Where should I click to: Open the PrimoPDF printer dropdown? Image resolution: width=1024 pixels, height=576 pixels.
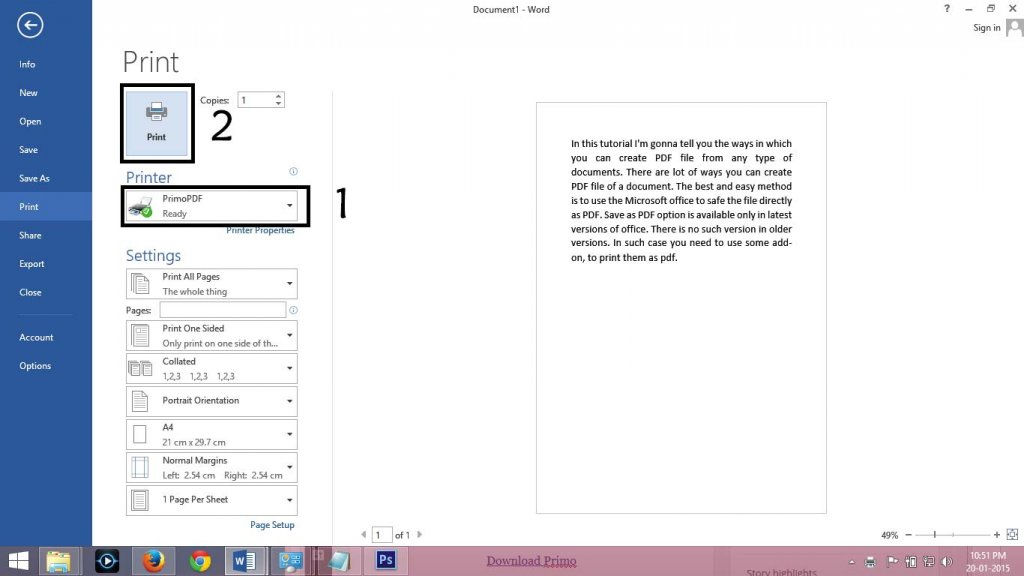[212, 206]
